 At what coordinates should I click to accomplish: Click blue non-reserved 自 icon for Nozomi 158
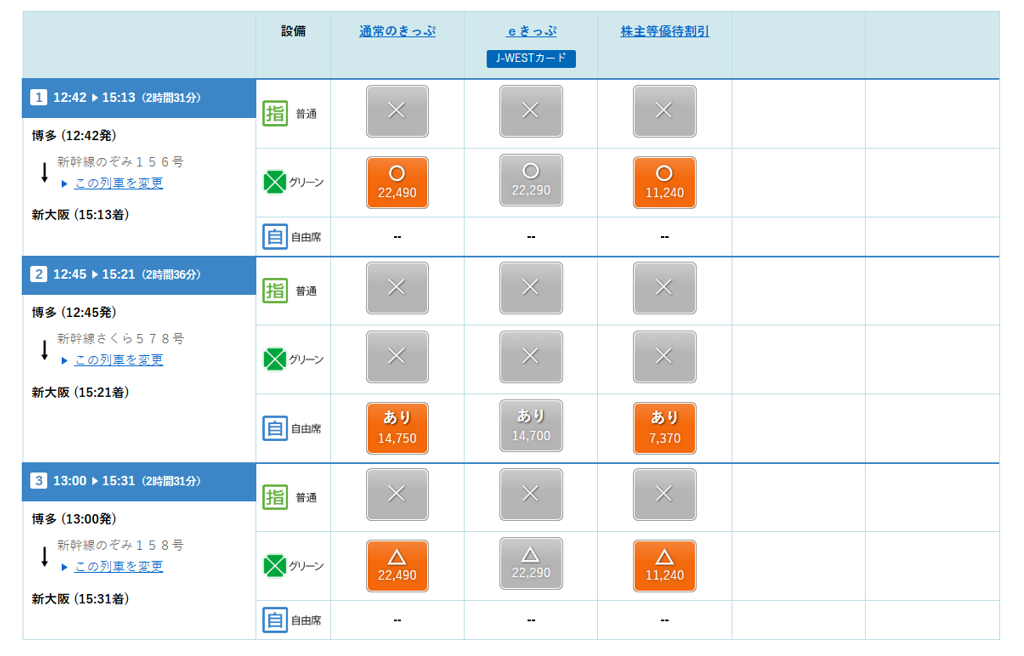(275, 620)
